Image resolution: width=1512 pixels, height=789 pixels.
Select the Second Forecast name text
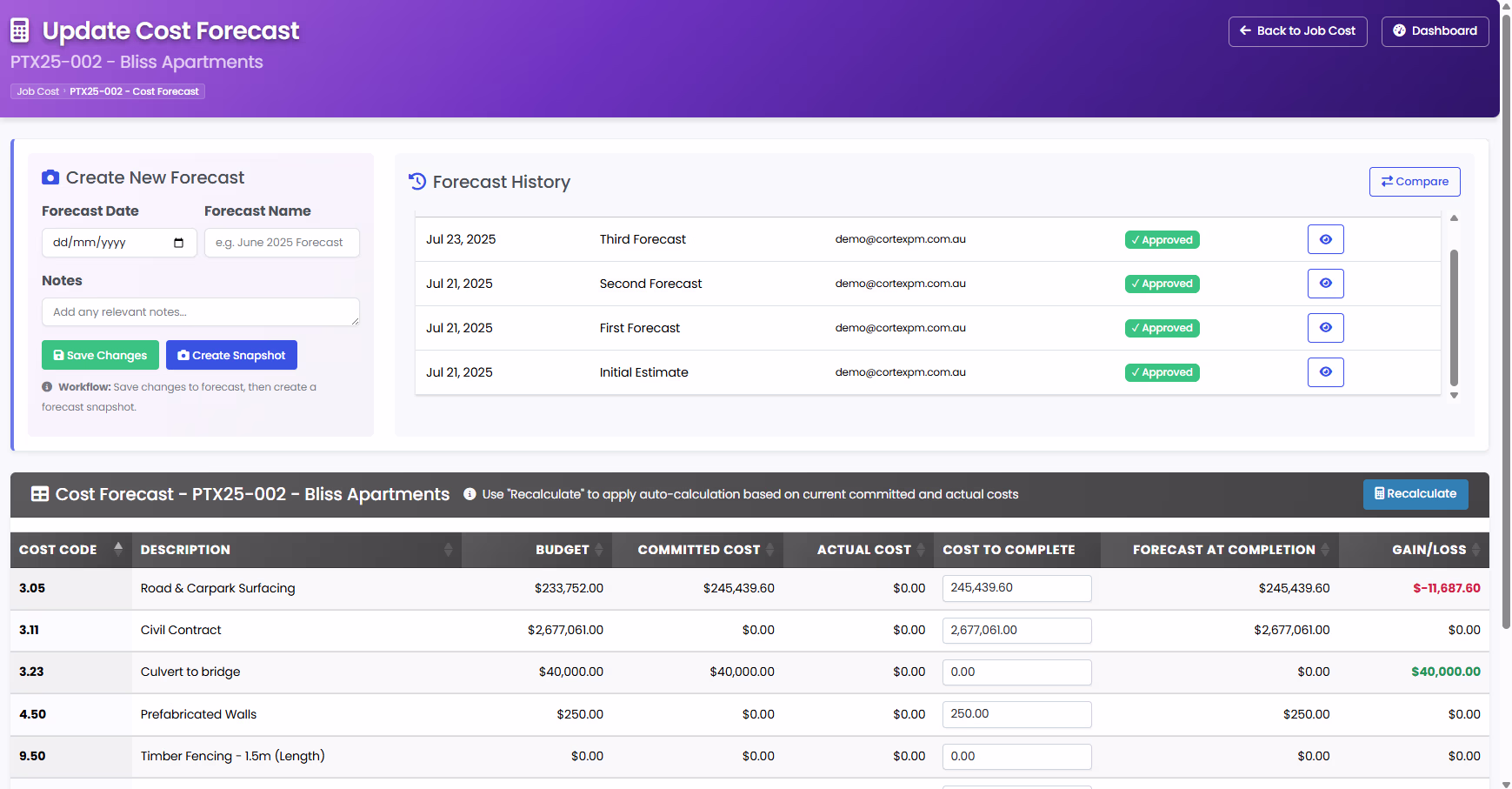650,284
